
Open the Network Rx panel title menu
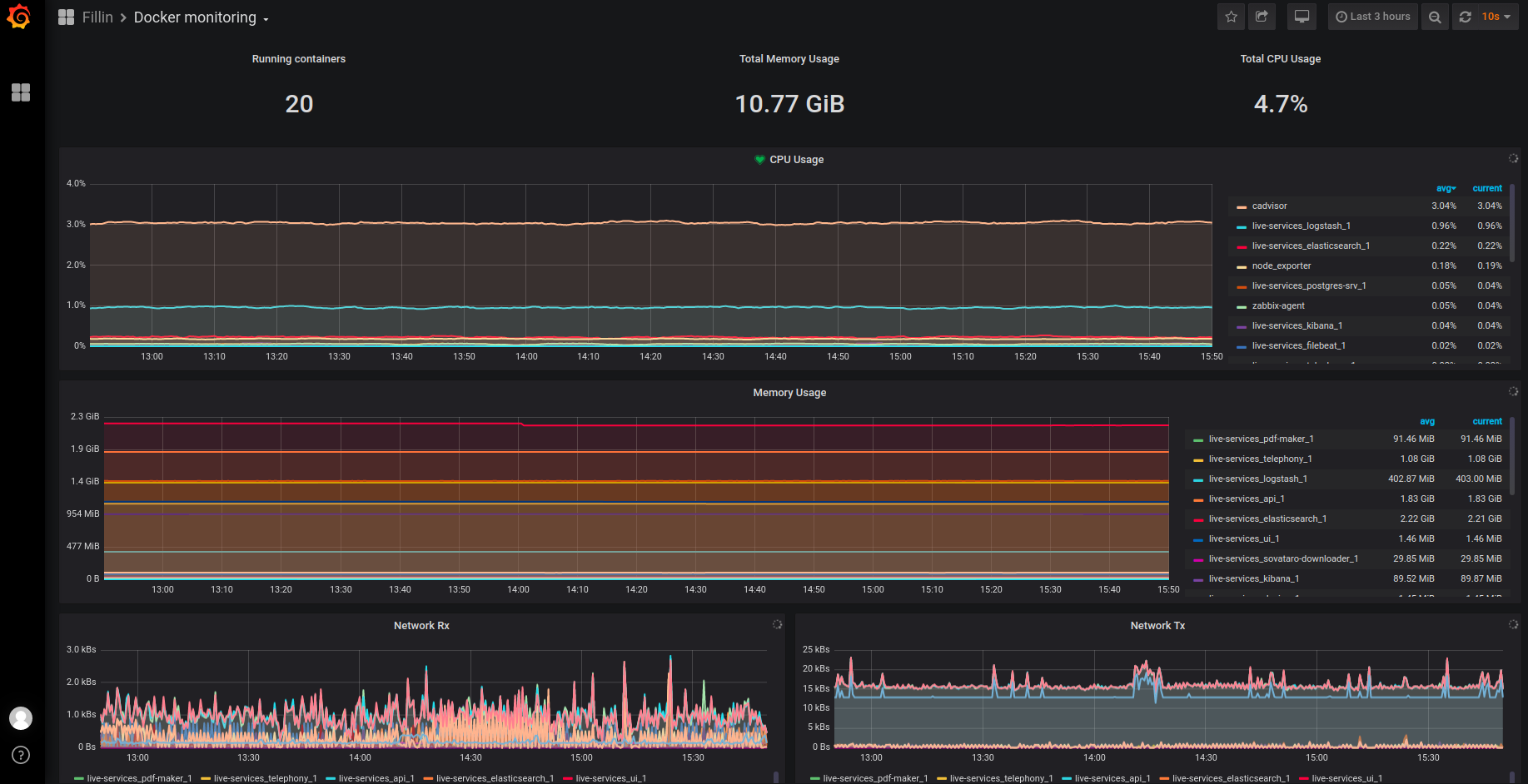pyautogui.click(x=421, y=626)
